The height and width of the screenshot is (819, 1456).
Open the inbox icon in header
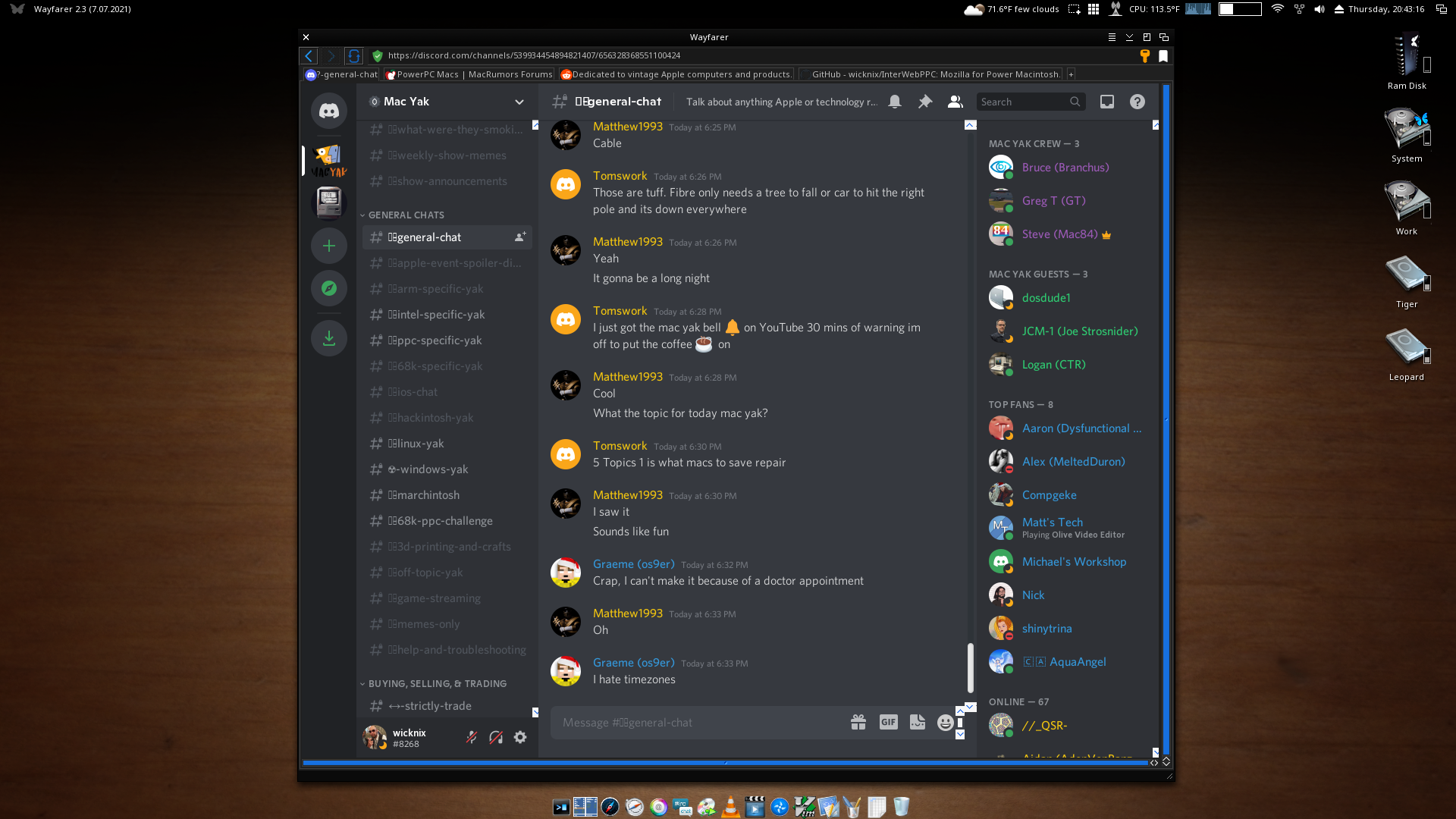pyautogui.click(x=1106, y=102)
